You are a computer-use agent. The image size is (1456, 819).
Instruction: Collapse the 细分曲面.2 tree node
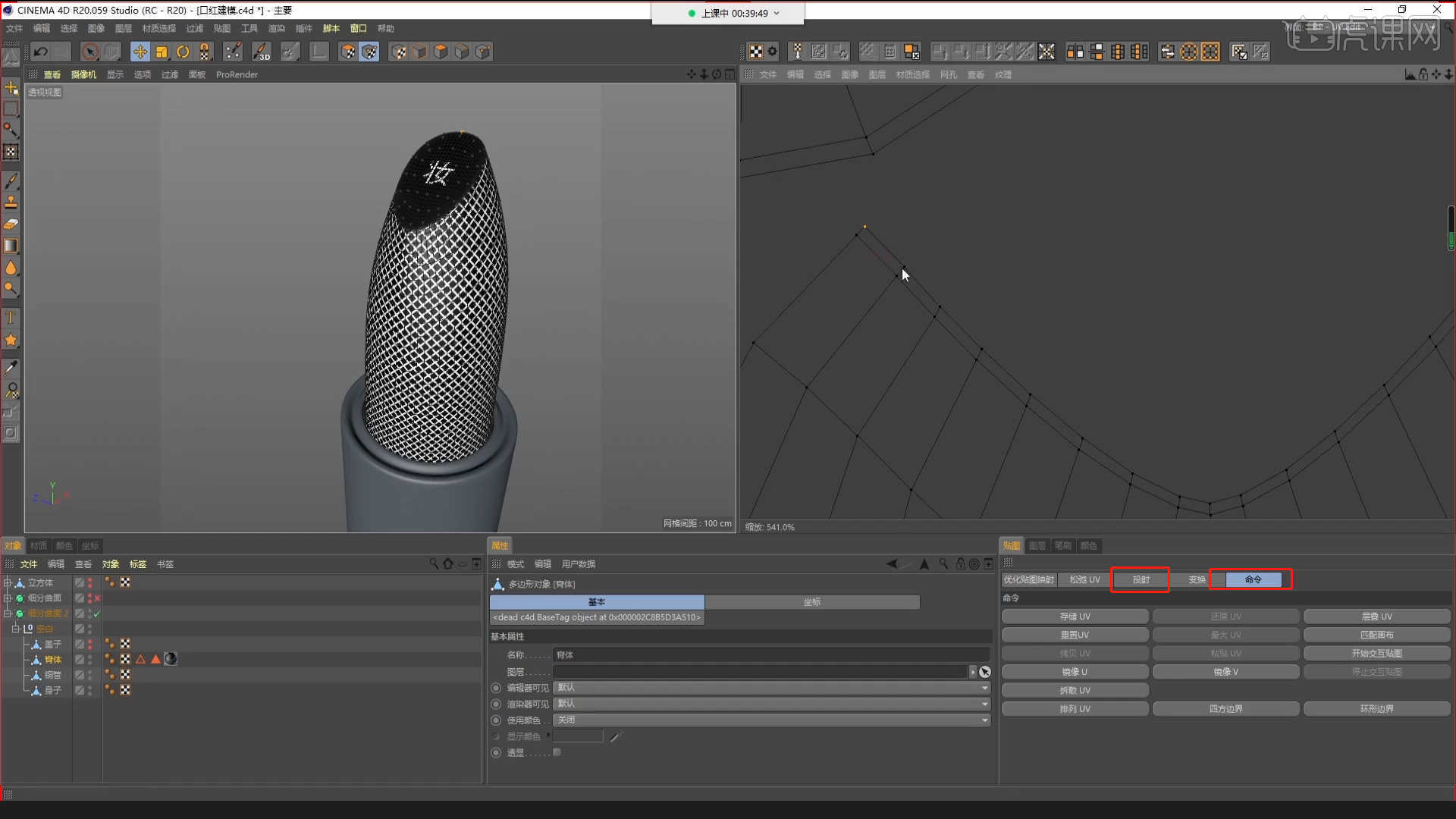pyautogui.click(x=8, y=613)
